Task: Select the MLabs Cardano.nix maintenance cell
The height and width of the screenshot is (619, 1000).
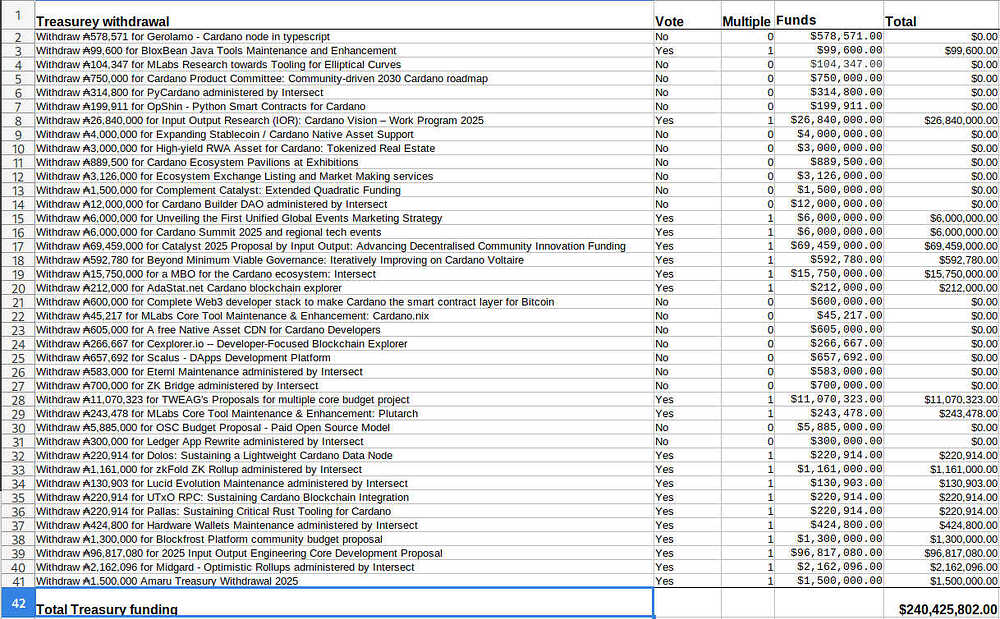Action: tap(344, 316)
